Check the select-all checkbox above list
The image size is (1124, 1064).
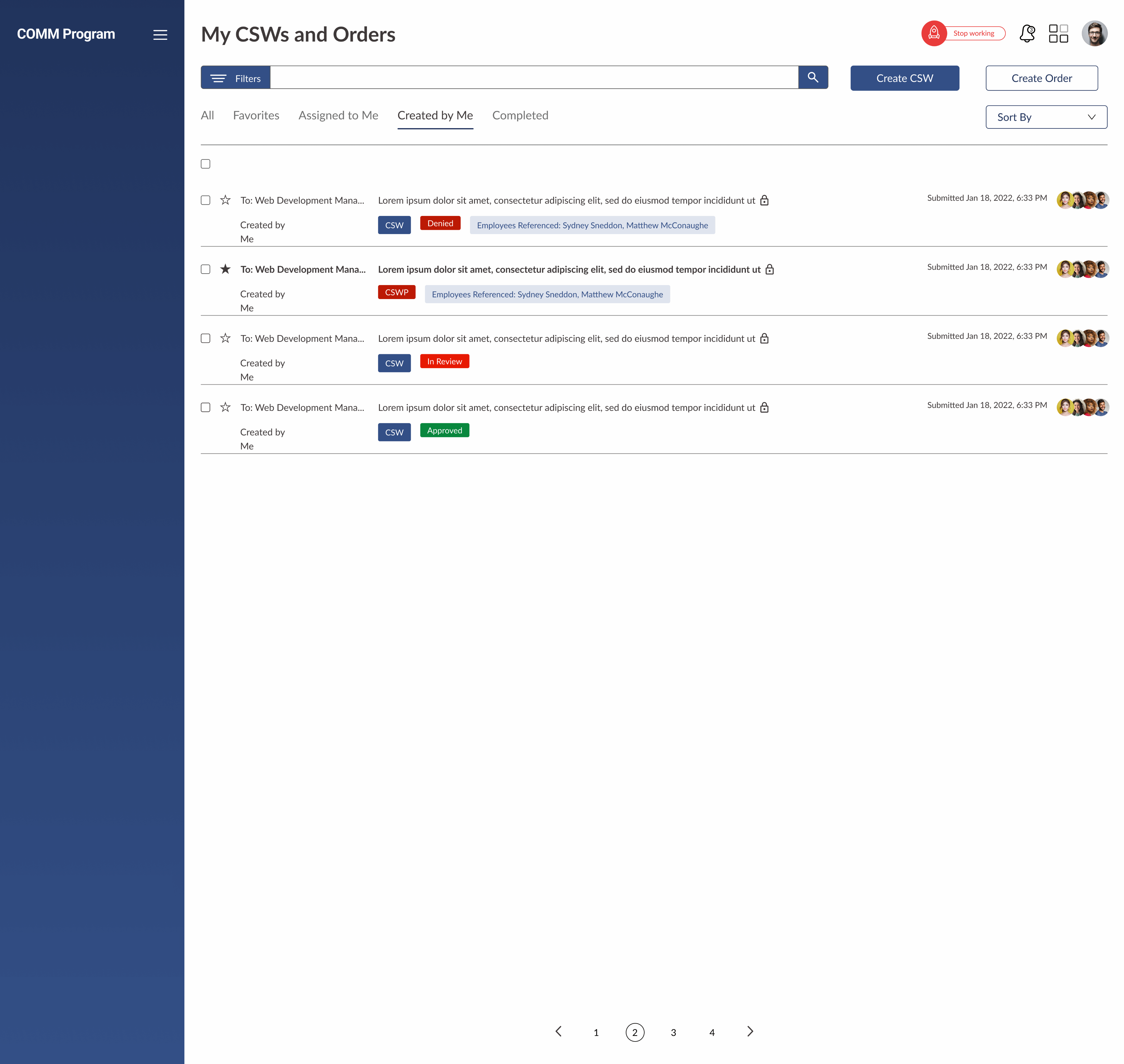coord(205,164)
